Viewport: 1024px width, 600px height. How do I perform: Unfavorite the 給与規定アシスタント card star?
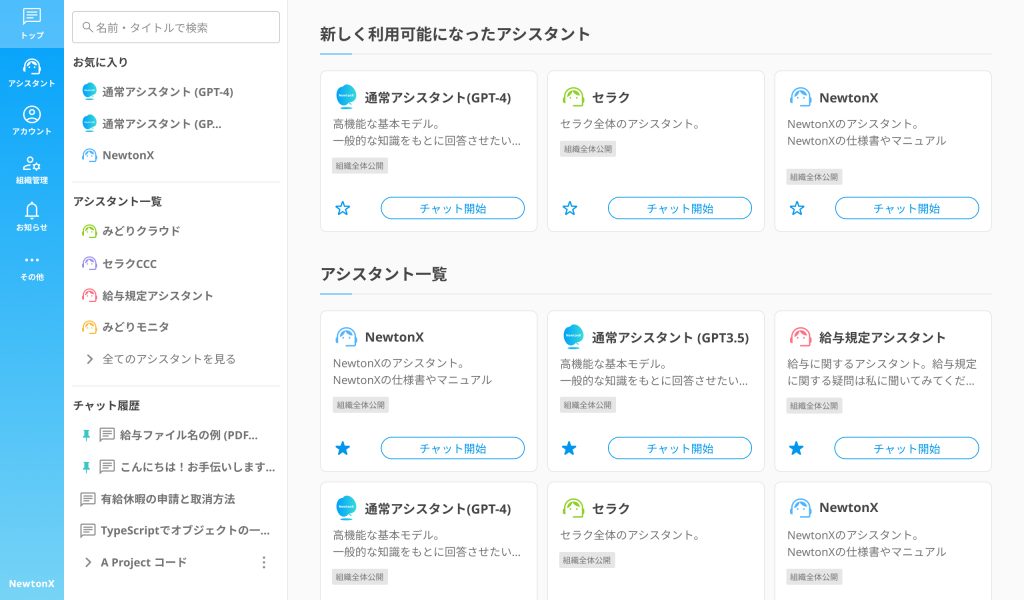pos(796,448)
